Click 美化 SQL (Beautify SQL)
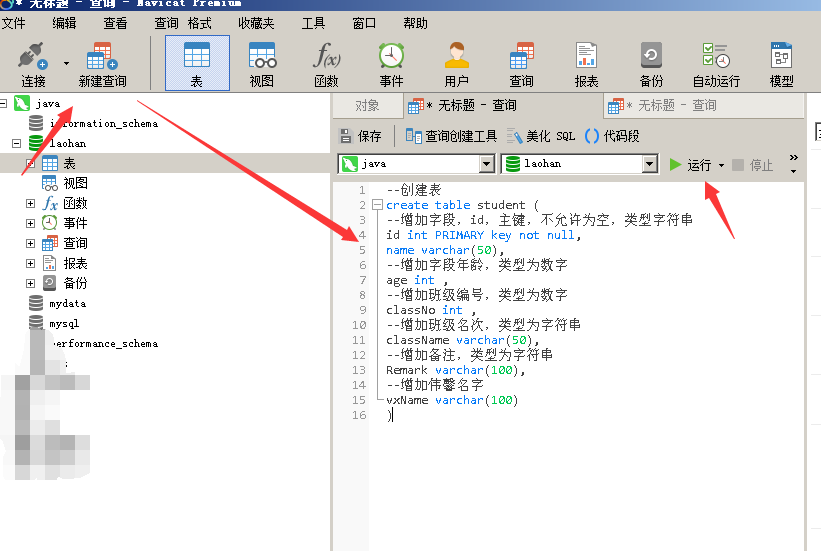The width and height of the screenshot is (821, 551). [x=540, y=136]
